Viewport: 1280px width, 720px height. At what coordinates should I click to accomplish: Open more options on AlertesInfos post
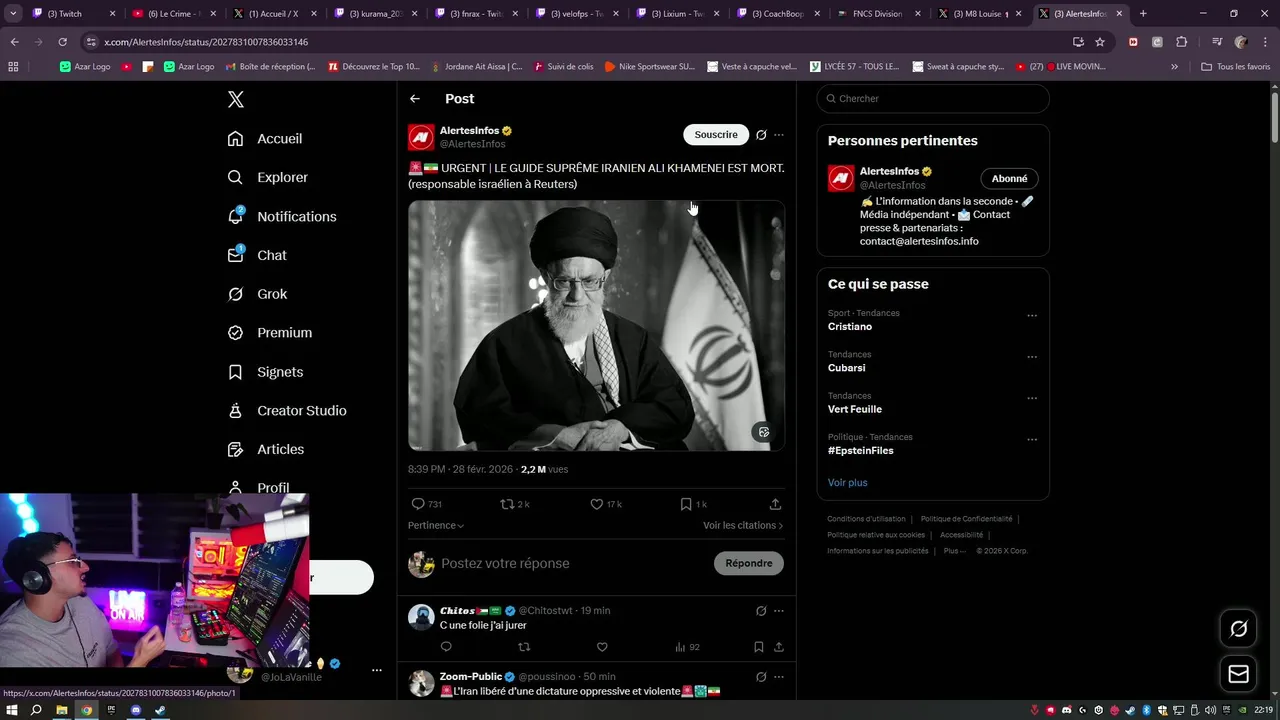779,135
